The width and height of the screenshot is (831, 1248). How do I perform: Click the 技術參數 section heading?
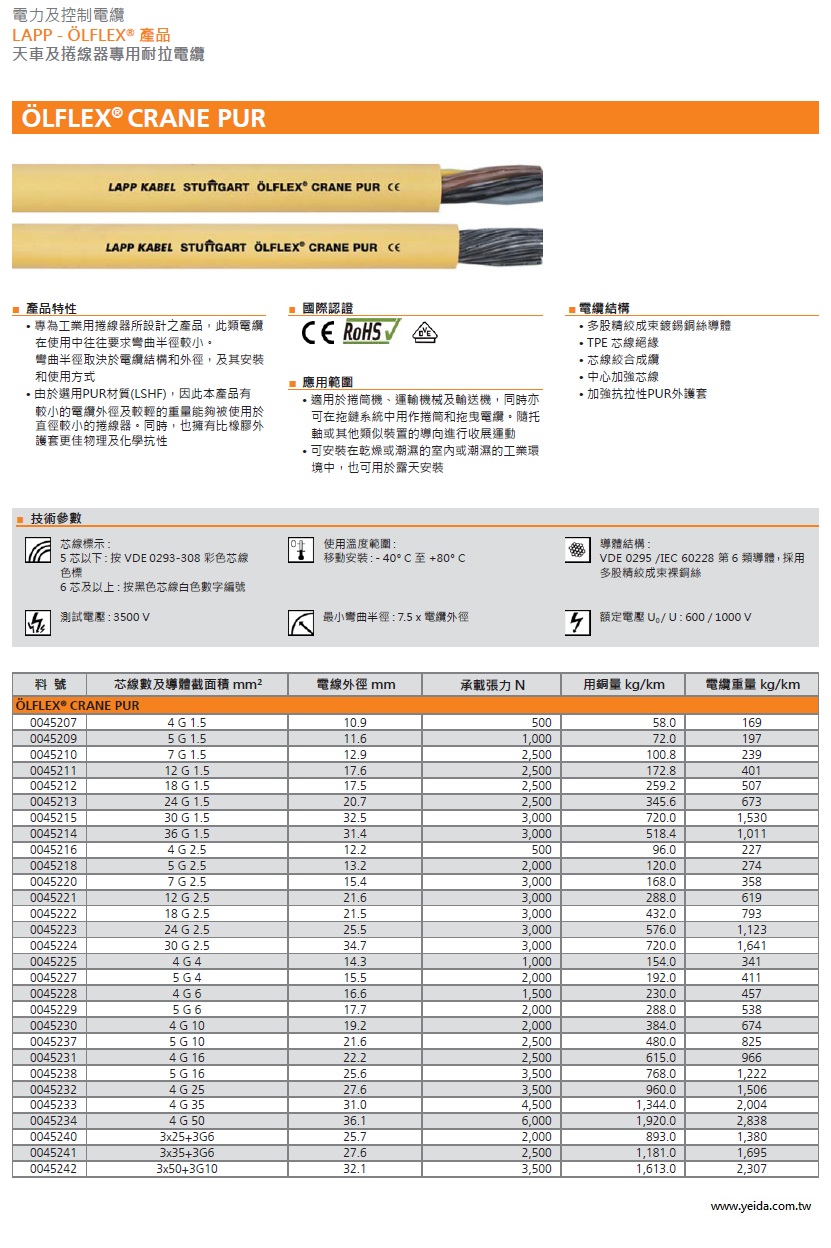click(56, 518)
